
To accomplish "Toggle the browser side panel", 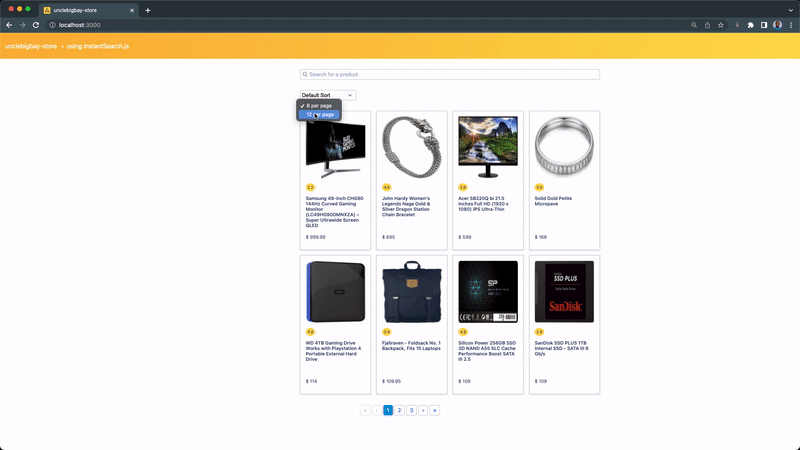I will tap(764, 25).
